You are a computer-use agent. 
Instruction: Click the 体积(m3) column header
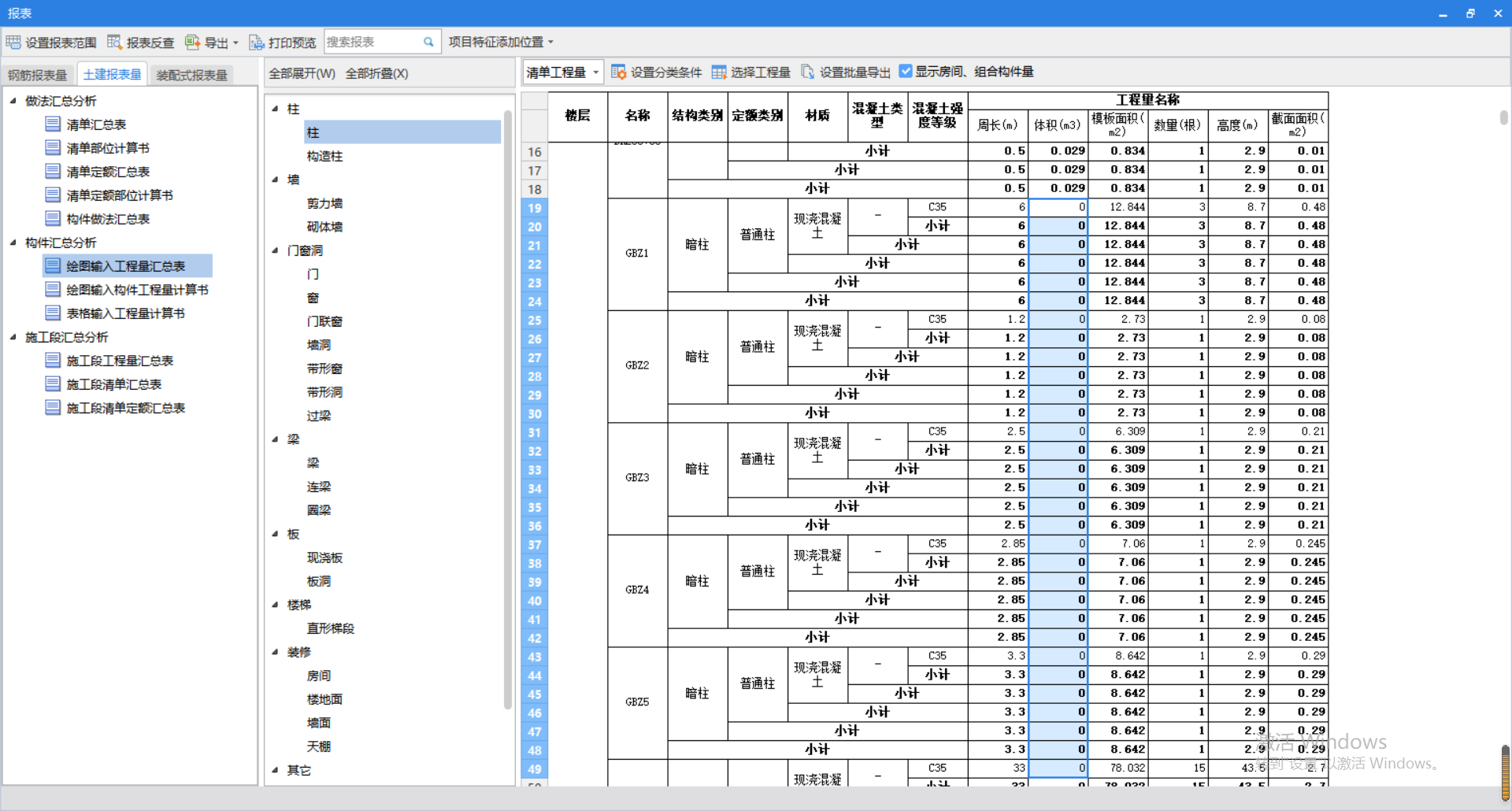(x=1058, y=125)
